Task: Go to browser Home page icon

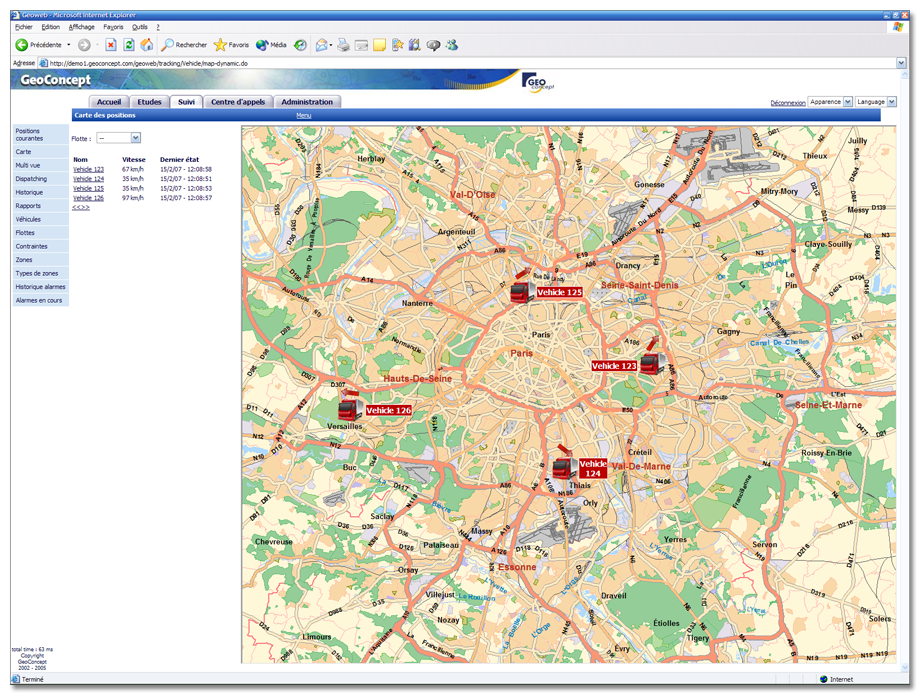Action: (x=147, y=45)
